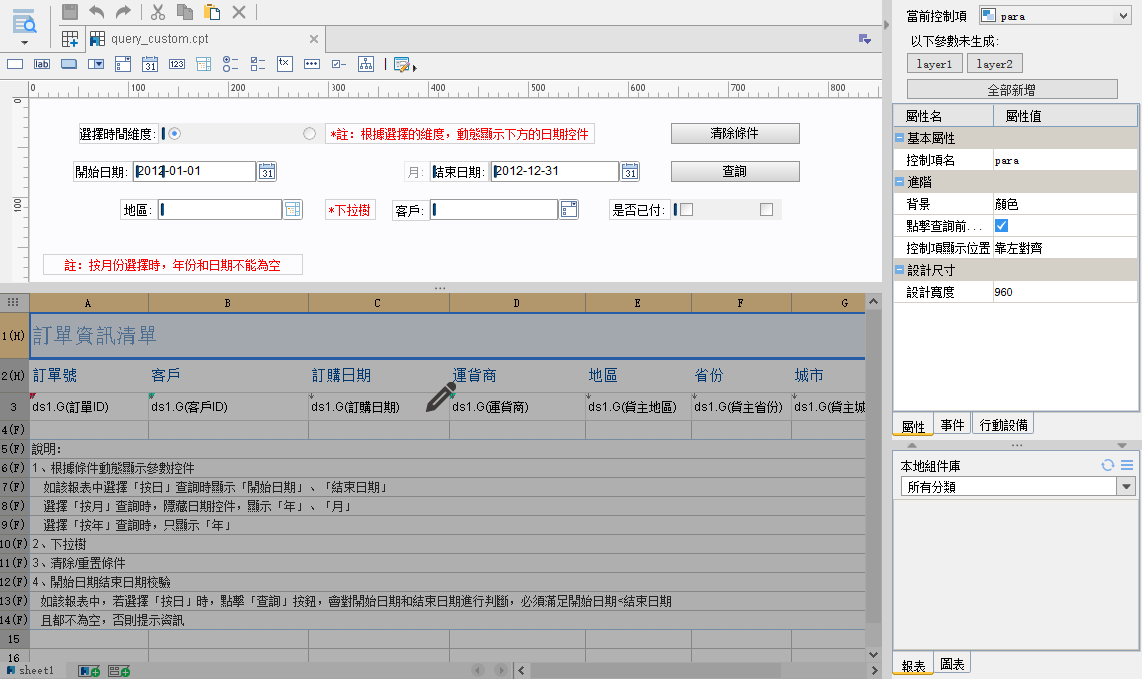Image resolution: width=1142 pixels, height=679 pixels.
Task: Select the combo checkbox widget icon
Action: (123, 64)
